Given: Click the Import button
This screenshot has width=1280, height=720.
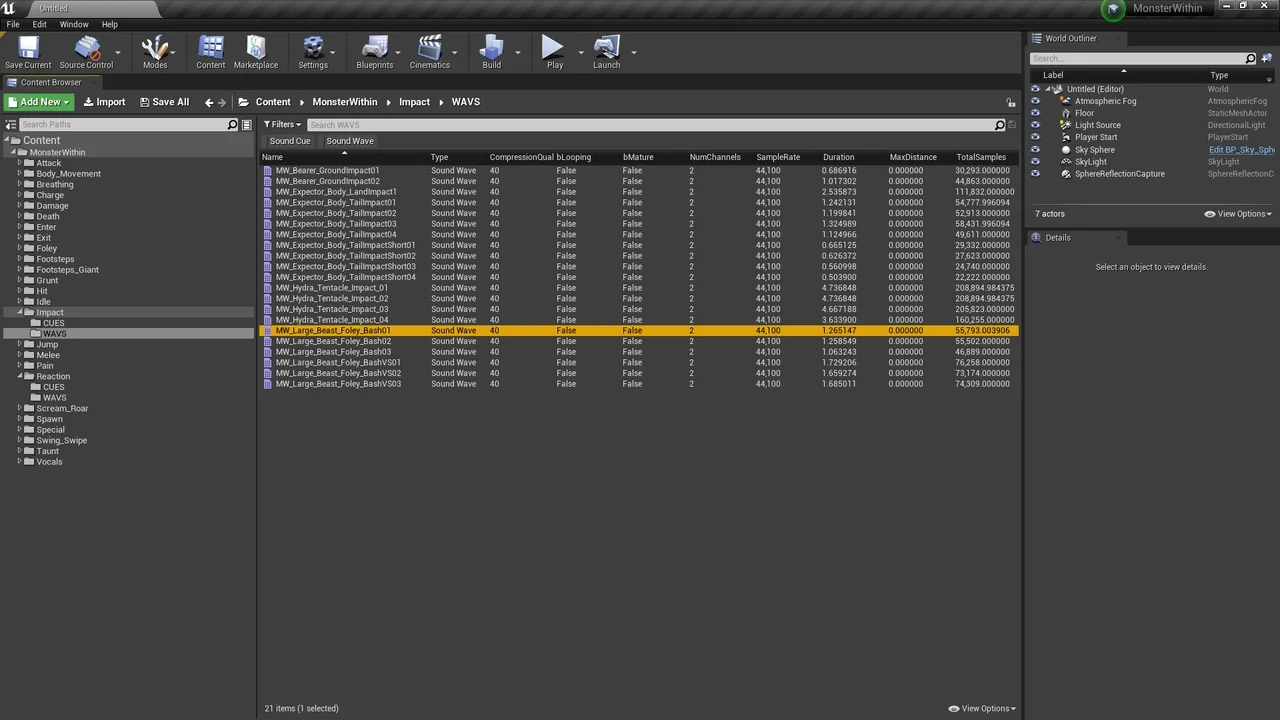Looking at the screenshot, I should click(x=104, y=102).
